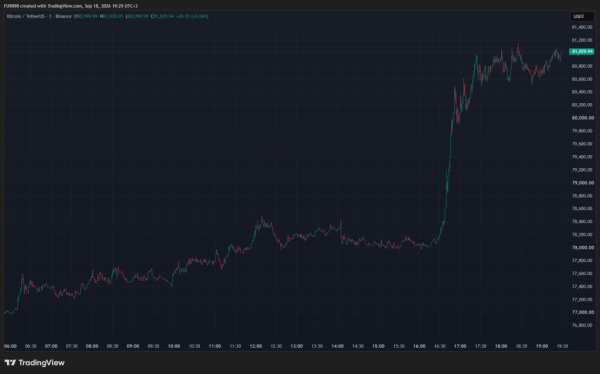The height and width of the screenshot is (374, 600).
Task: Click the 77,600.00 price axis label
Action: point(583,274)
